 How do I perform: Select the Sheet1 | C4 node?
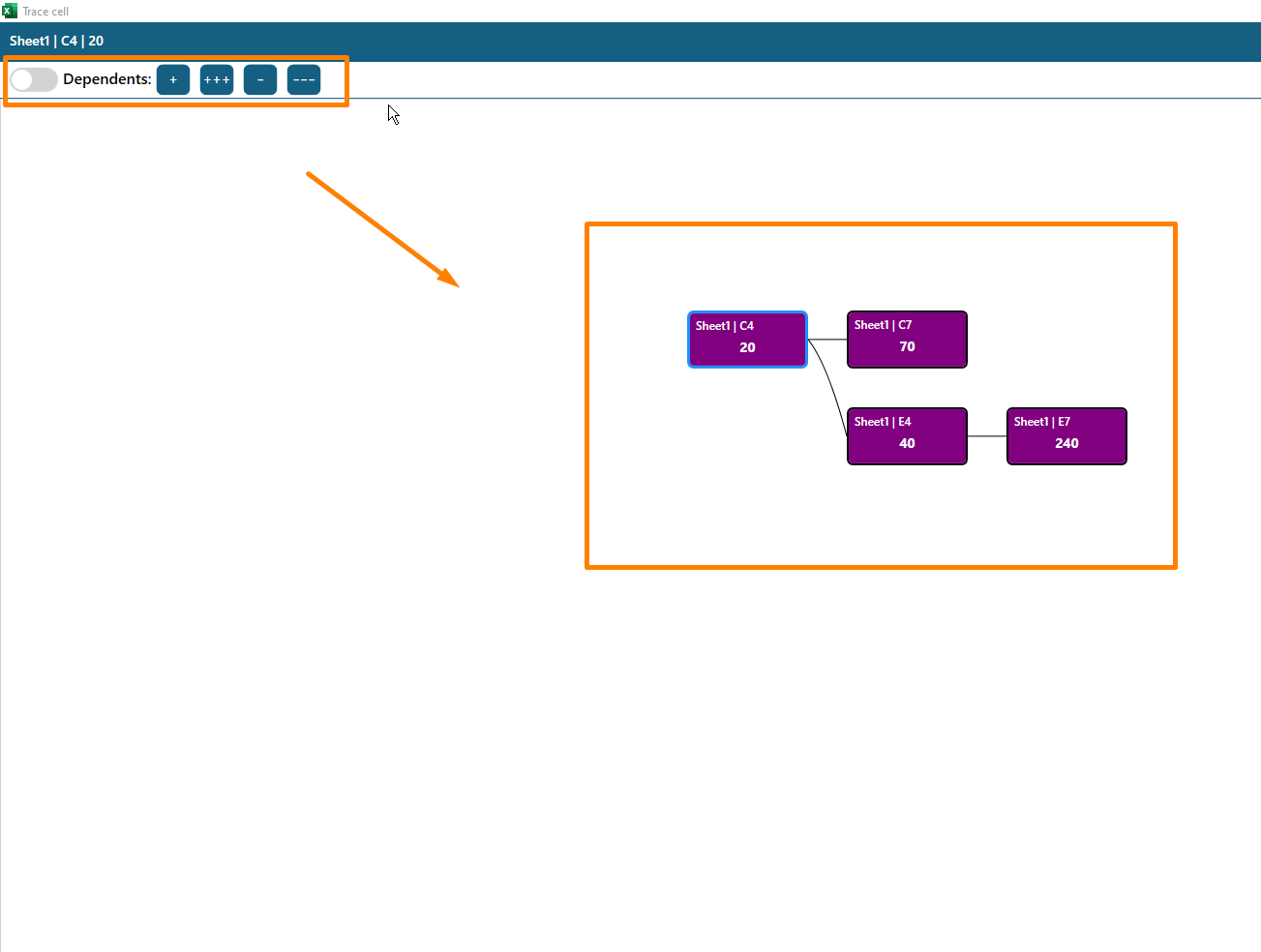(747, 339)
